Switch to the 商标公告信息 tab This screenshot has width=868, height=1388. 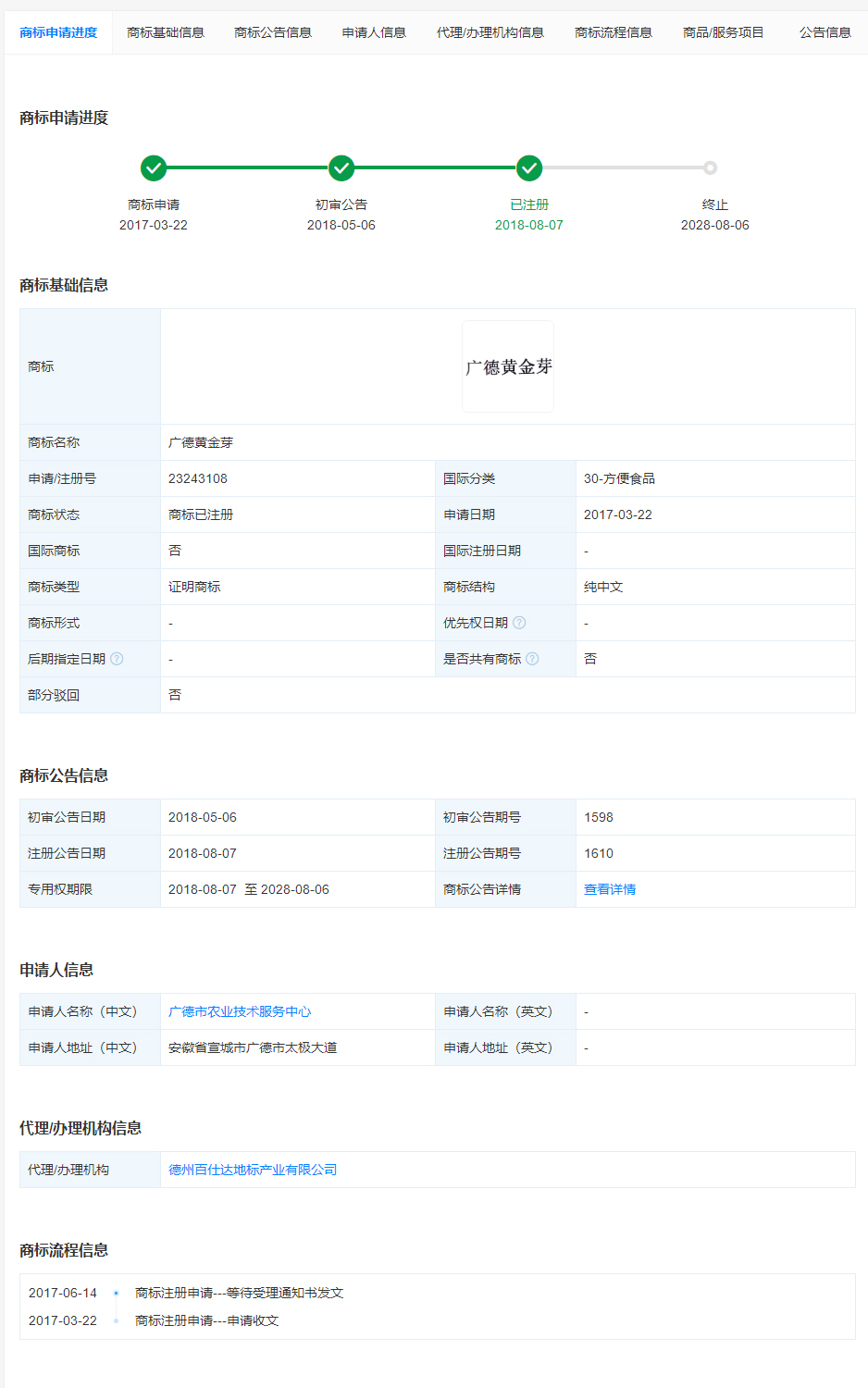(x=273, y=32)
